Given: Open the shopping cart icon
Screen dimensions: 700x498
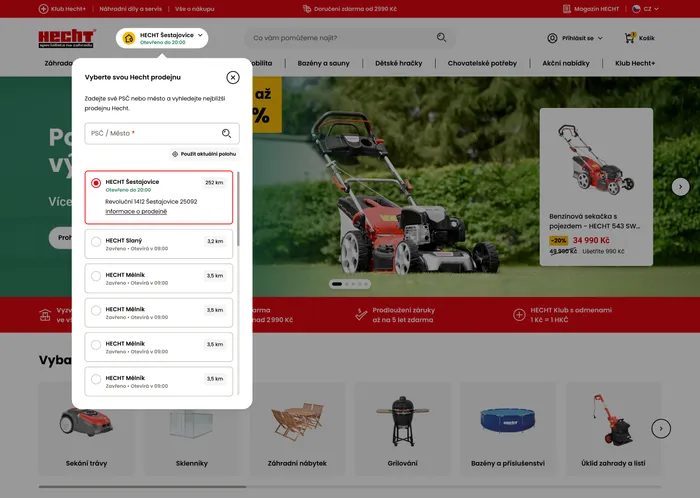Looking at the screenshot, I should point(630,37).
